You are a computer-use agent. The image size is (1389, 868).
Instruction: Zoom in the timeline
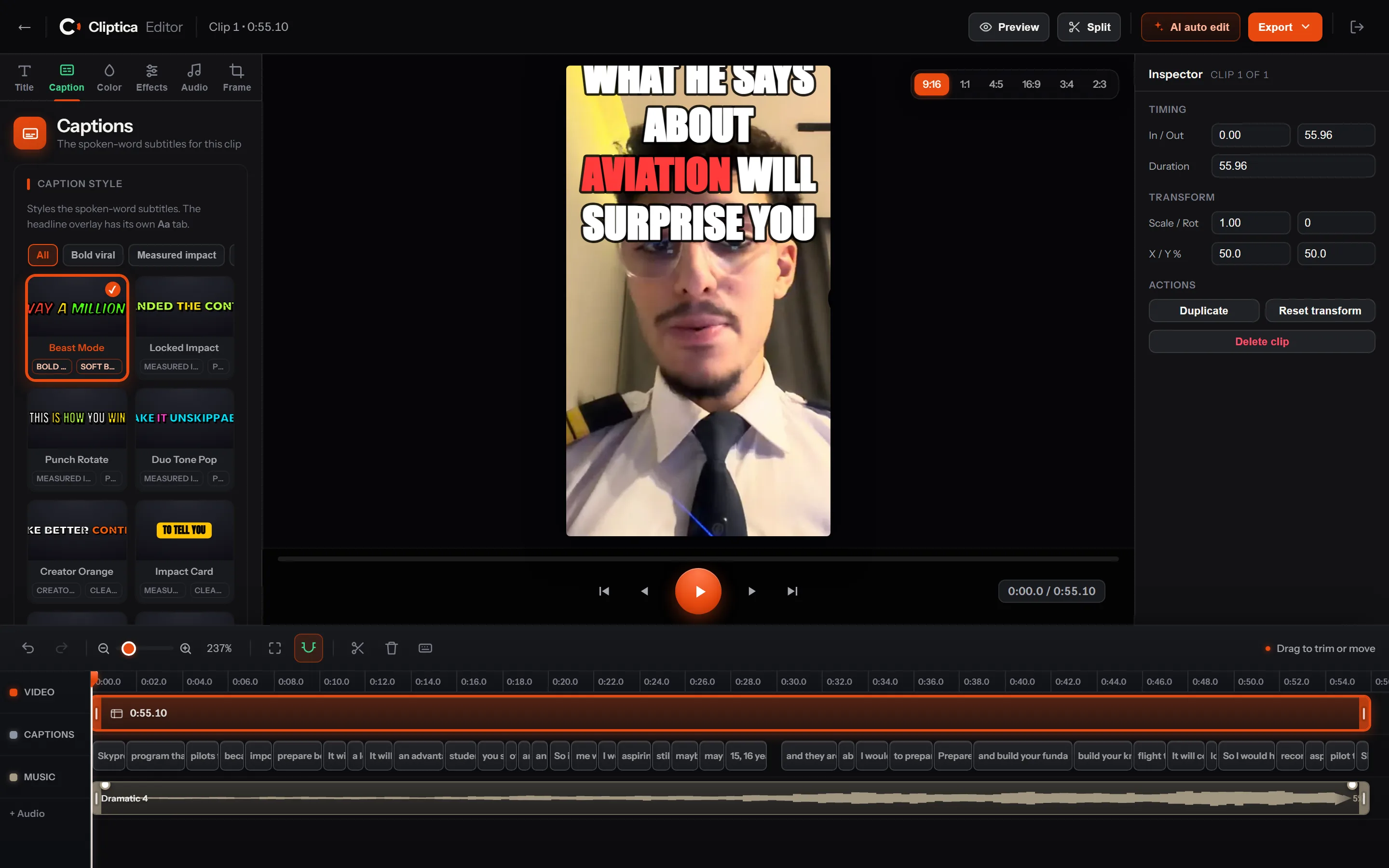tap(185, 648)
